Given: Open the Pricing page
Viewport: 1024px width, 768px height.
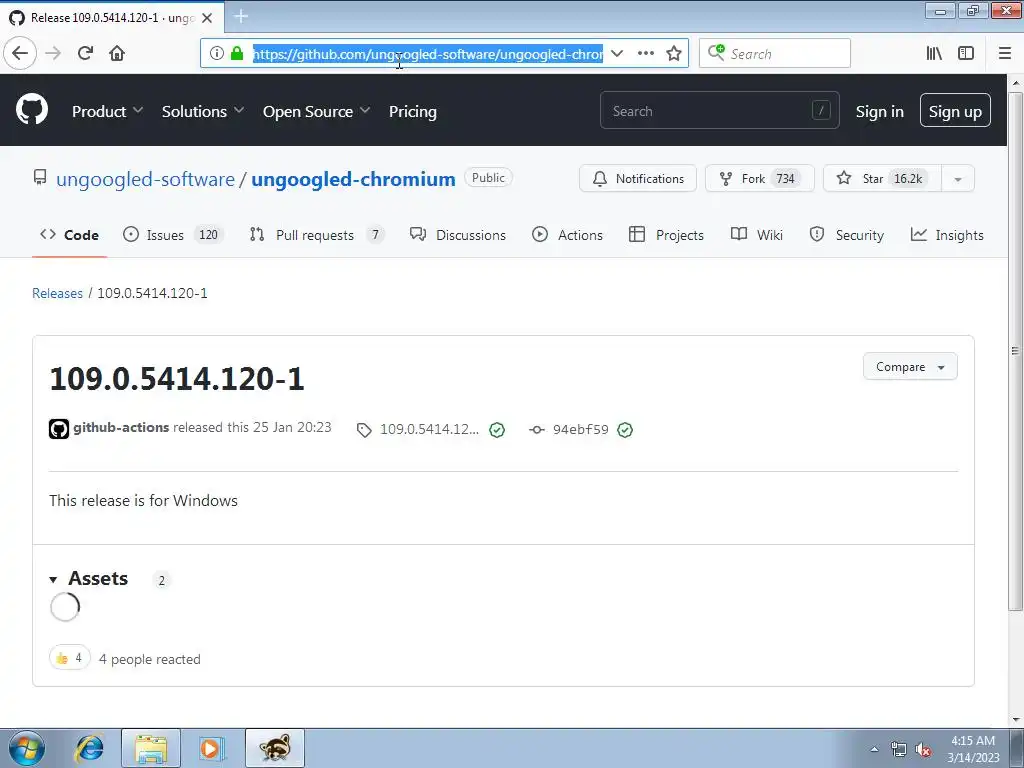Looking at the screenshot, I should point(413,112).
